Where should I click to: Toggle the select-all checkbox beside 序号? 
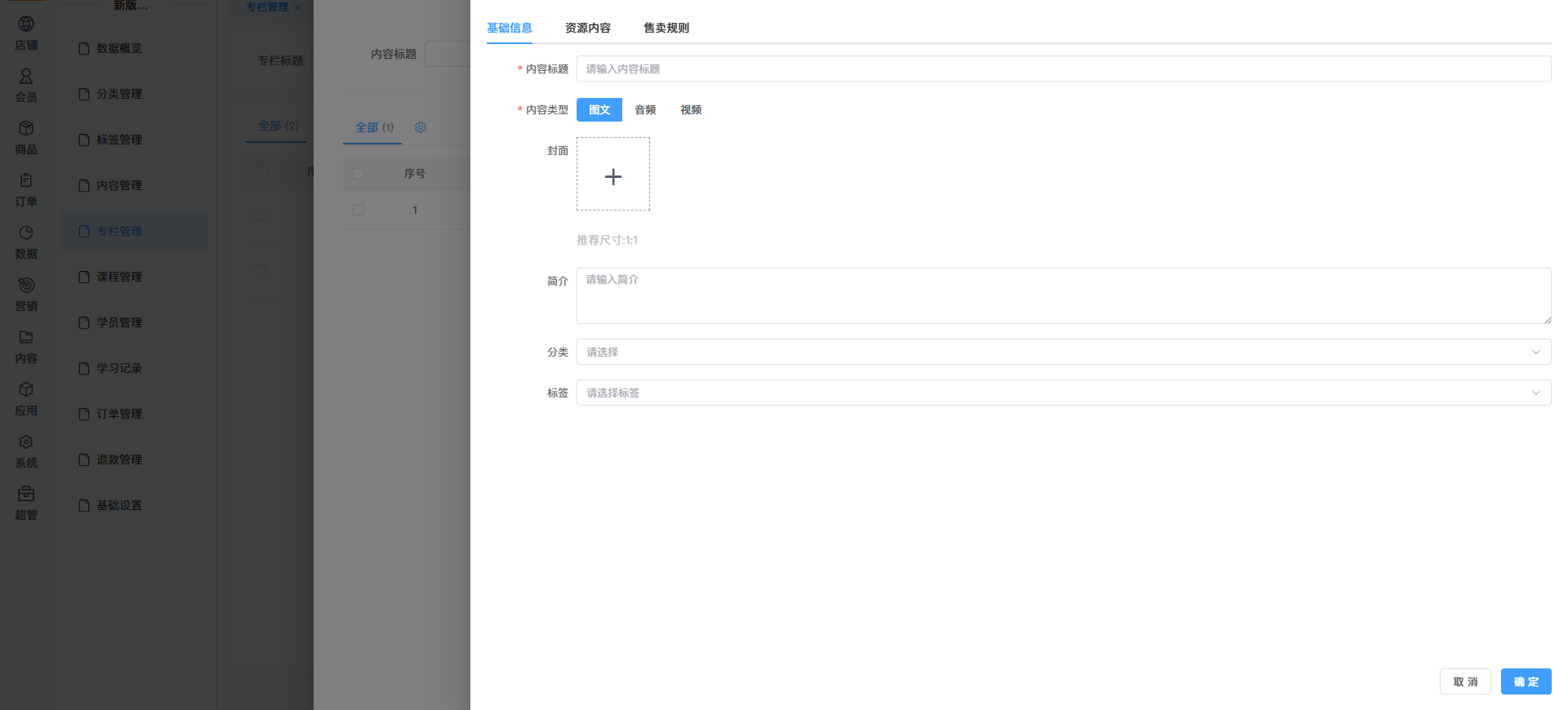click(x=359, y=173)
